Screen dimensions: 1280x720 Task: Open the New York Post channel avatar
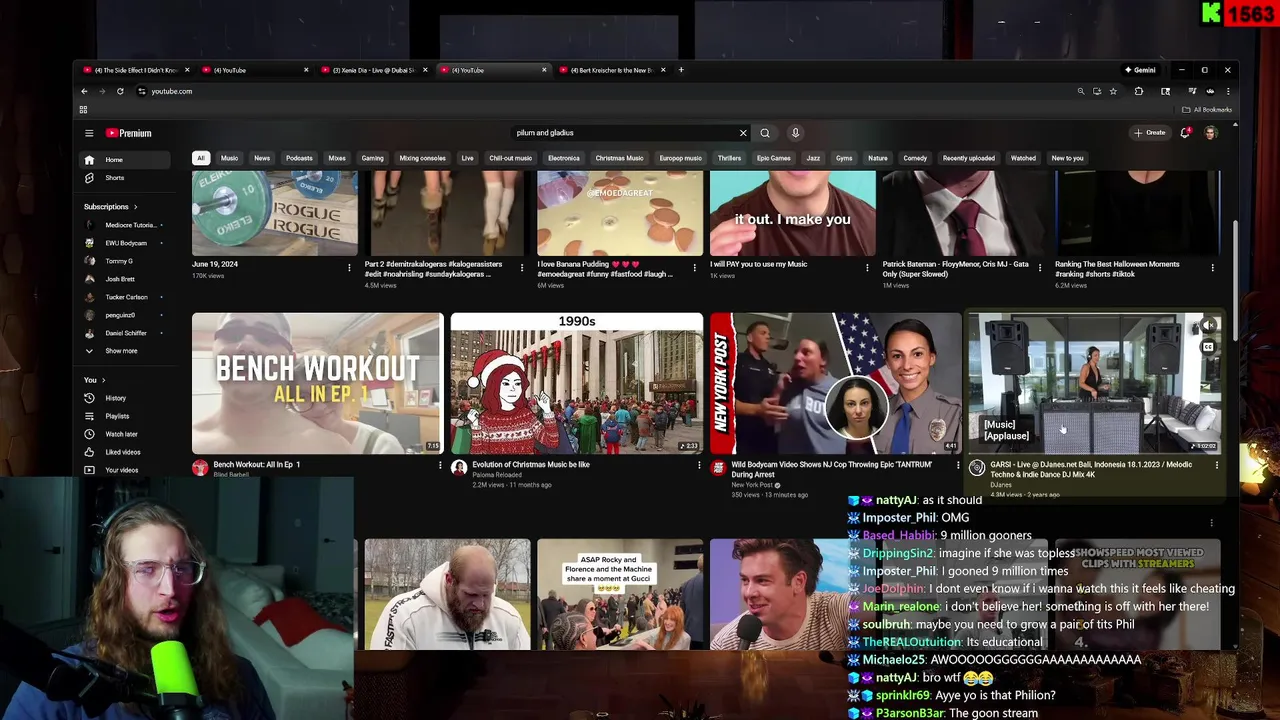click(x=718, y=467)
